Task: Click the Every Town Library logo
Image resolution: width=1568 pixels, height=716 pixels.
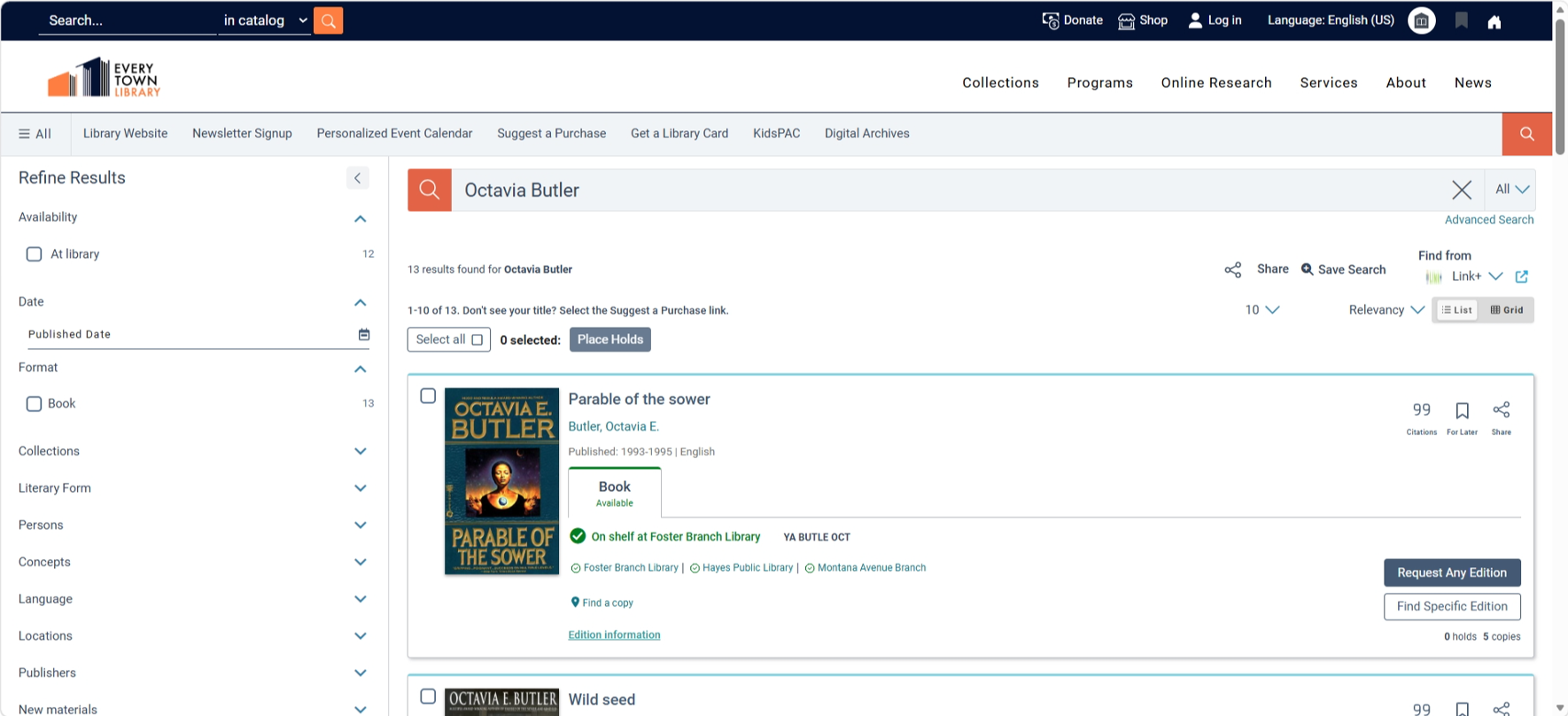Action: click(105, 78)
